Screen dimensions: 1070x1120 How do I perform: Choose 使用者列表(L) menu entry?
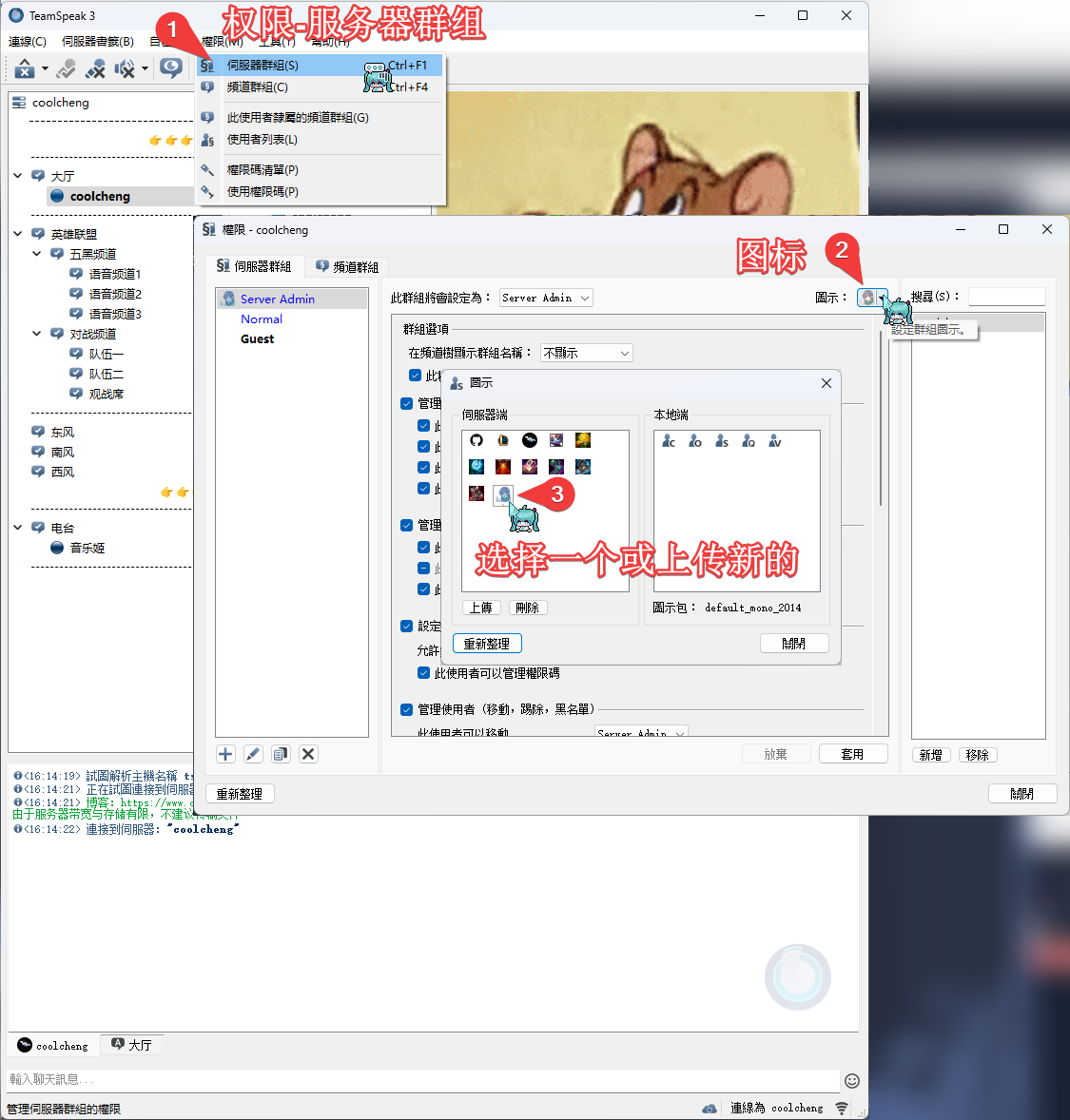click(321, 139)
